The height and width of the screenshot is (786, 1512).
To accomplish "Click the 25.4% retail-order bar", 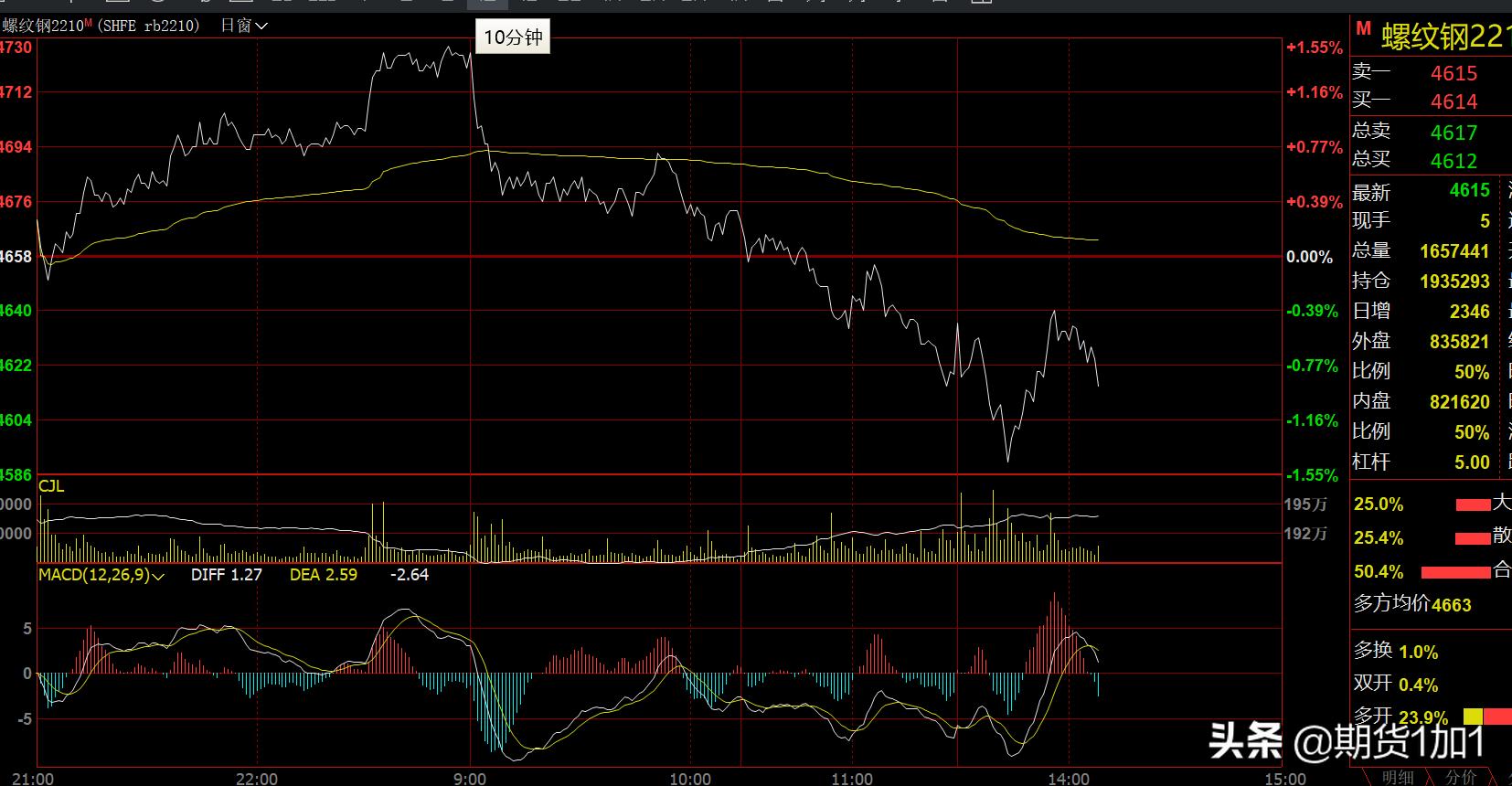I will pos(1473,538).
